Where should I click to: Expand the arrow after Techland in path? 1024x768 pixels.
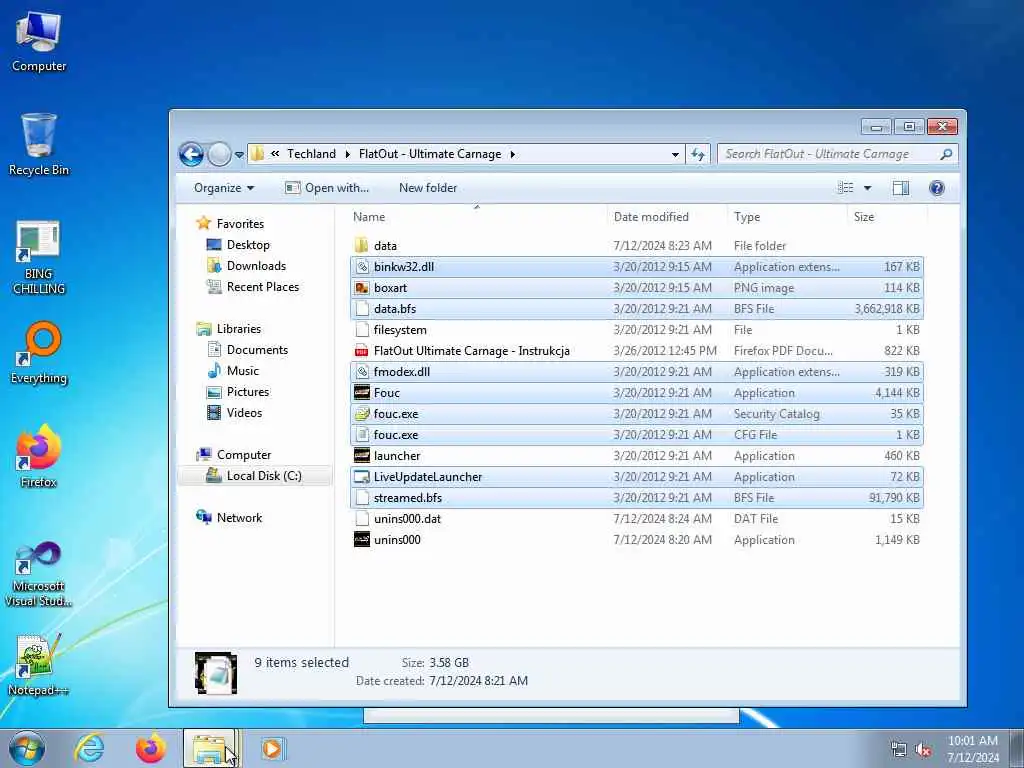348,154
